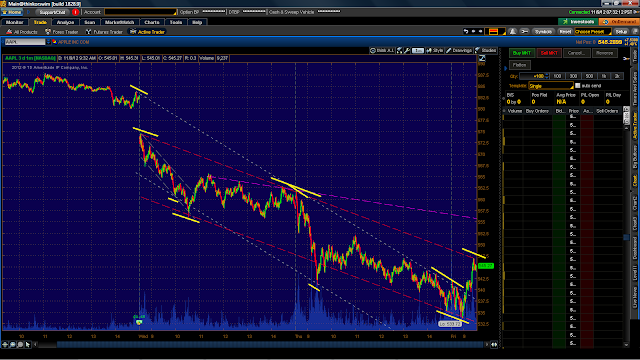Screen dimensions: 640x360
Task: Open the Home button
Action: tap(13, 12)
